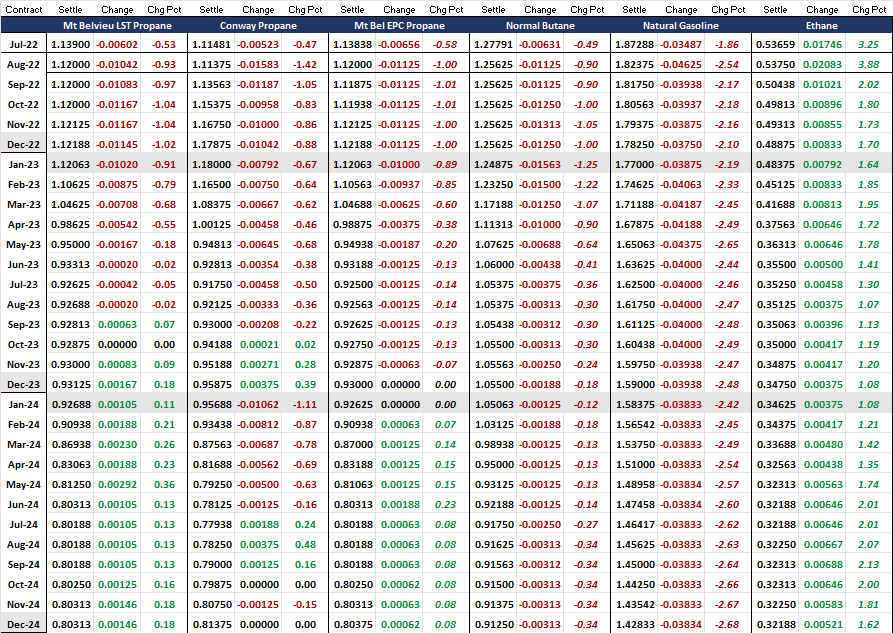Viewport: 893px width, 633px height.
Task: Select Normal Butane change -0.01563
Action: point(539,165)
